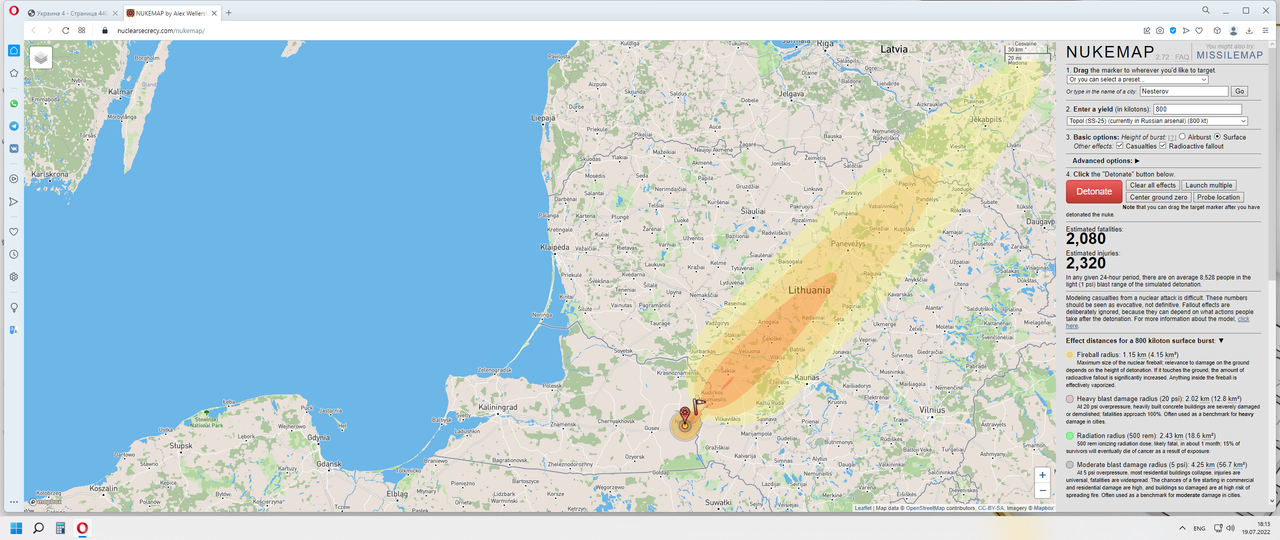This screenshot has width=1280, height=540.
Task: Open Windows taskbar search
Action: coord(38,527)
